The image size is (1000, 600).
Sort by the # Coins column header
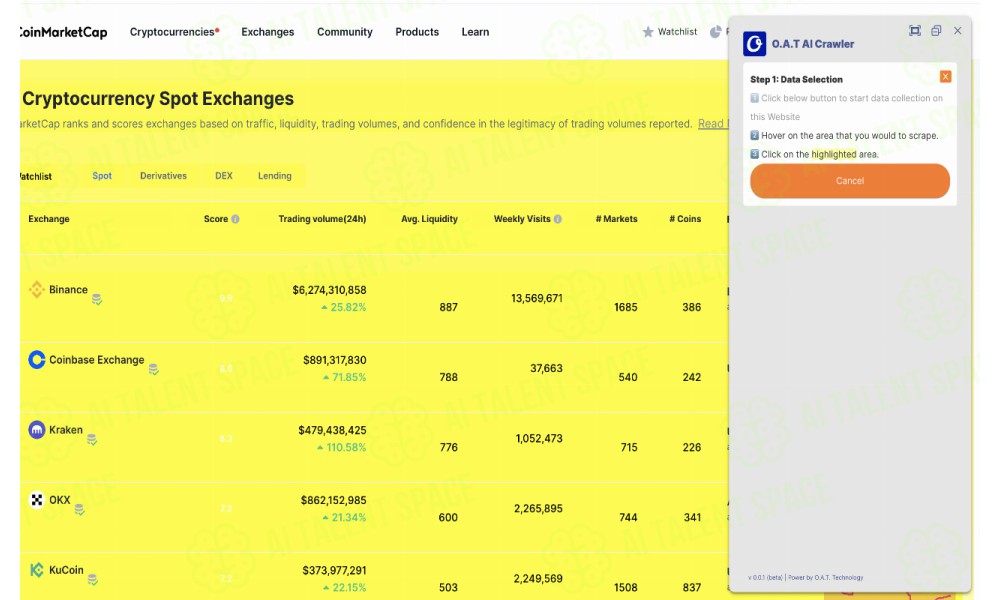click(x=685, y=219)
